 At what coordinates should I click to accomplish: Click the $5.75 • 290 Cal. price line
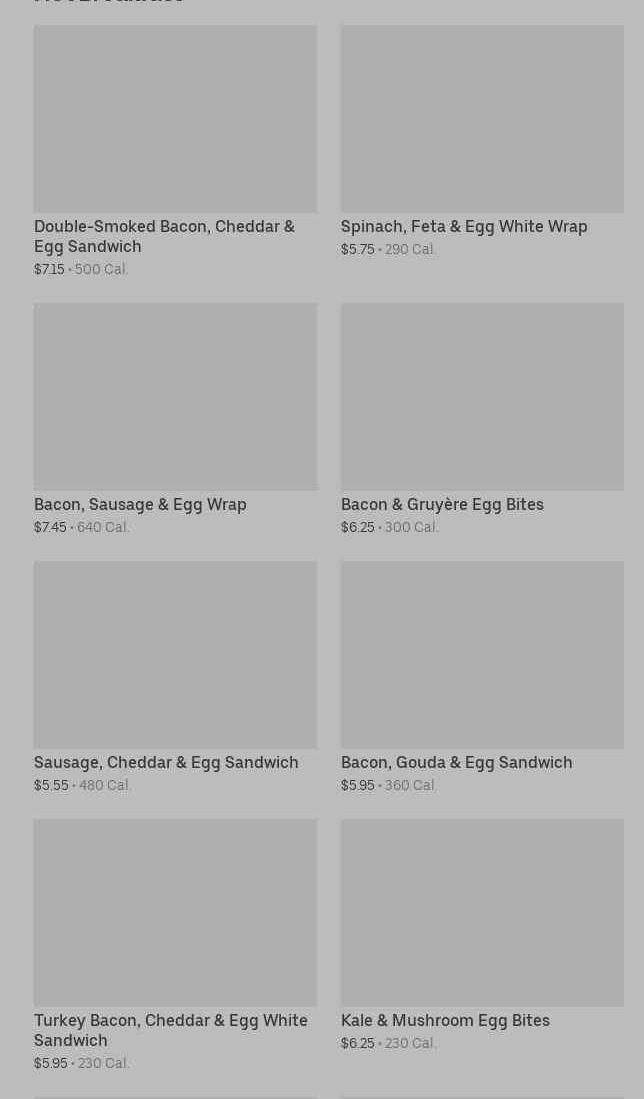point(388,249)
